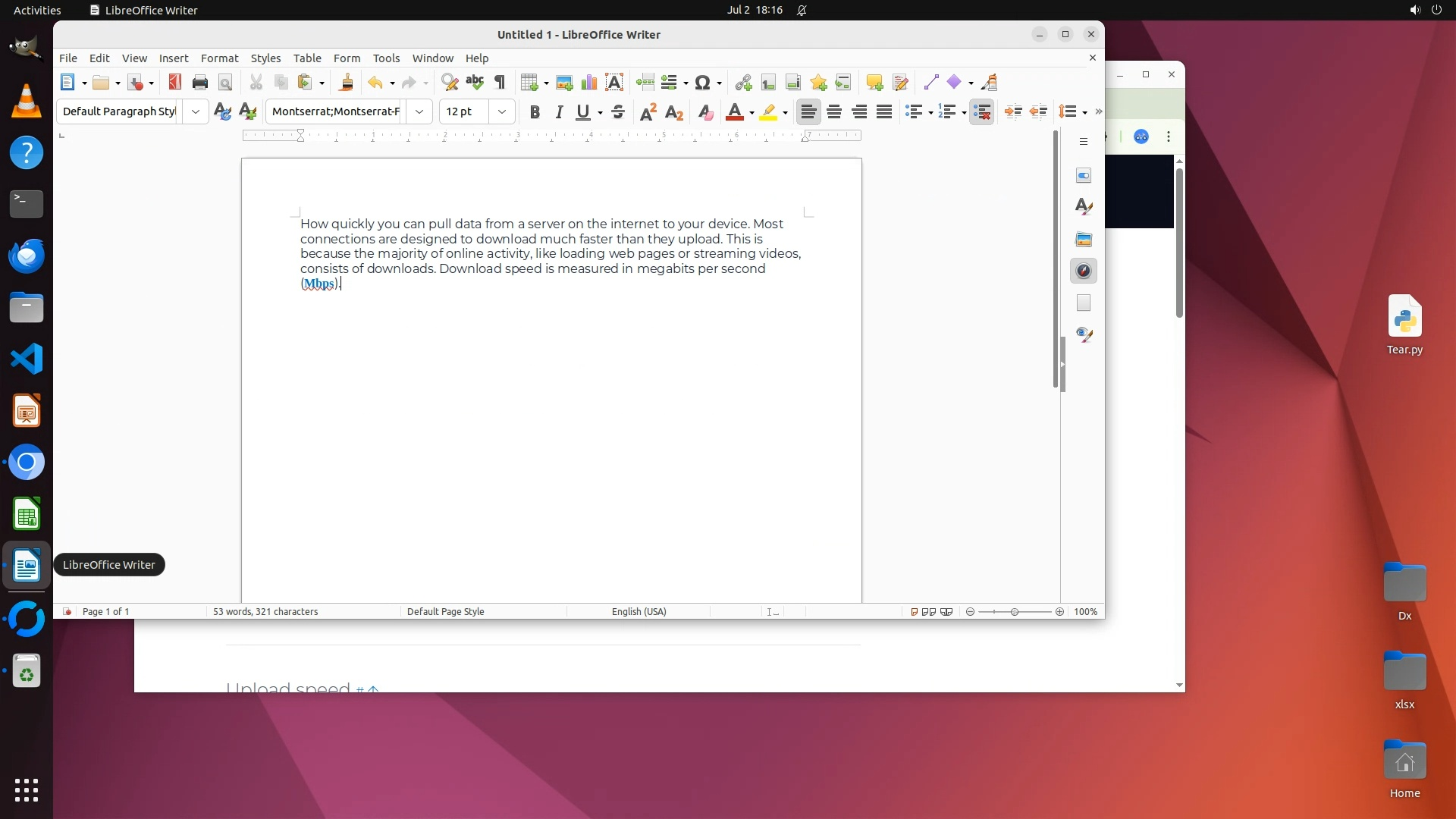Viewport: 1456px width, 819px height.
Task: Toggle italic formatting
Action: pos(560,112)
